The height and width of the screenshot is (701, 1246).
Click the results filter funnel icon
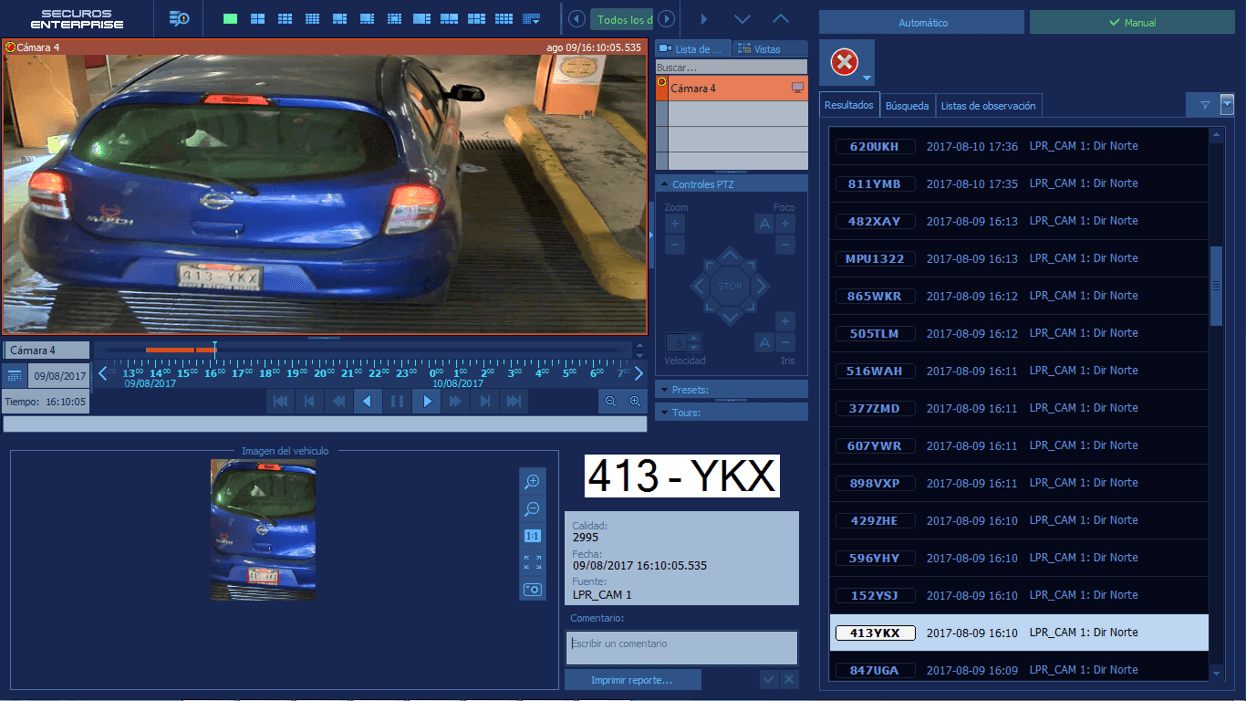click(1204, 105)
